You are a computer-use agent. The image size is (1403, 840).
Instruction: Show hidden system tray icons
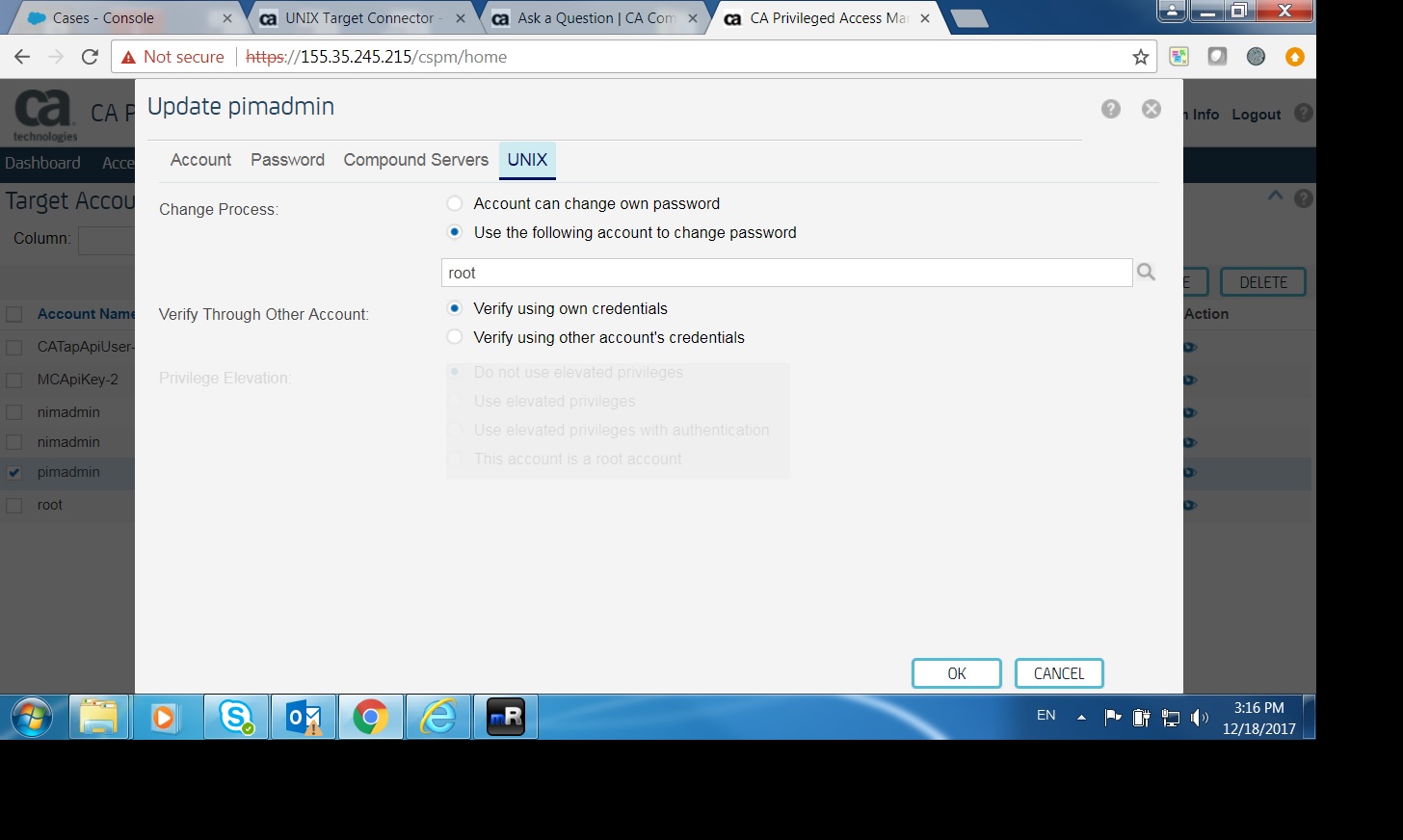1081,717
